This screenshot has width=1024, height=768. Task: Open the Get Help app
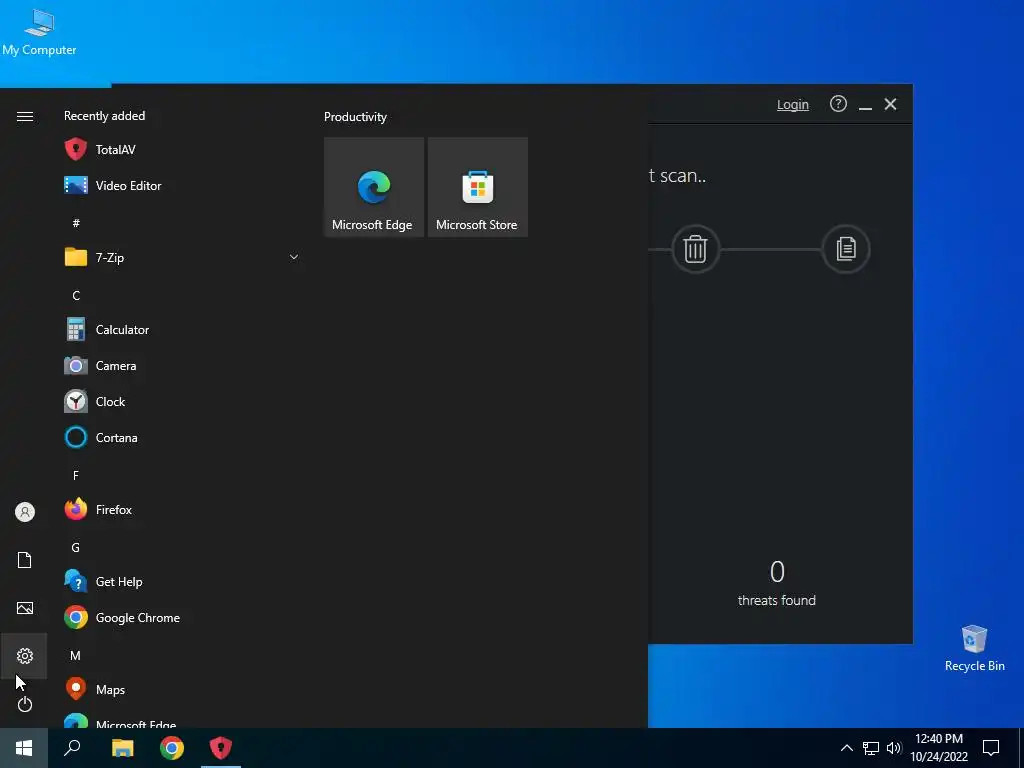182,581
